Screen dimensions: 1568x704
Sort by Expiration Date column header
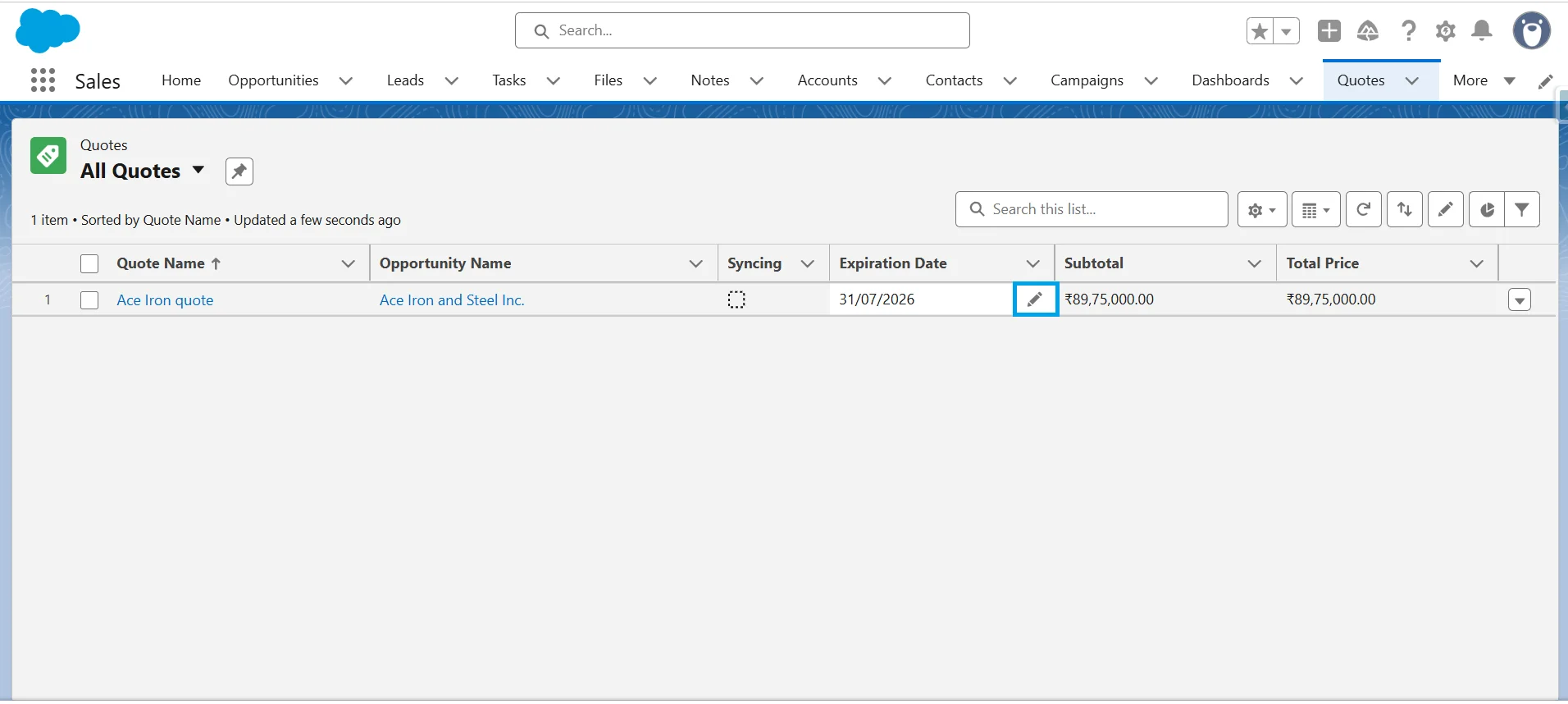(893, 263)
